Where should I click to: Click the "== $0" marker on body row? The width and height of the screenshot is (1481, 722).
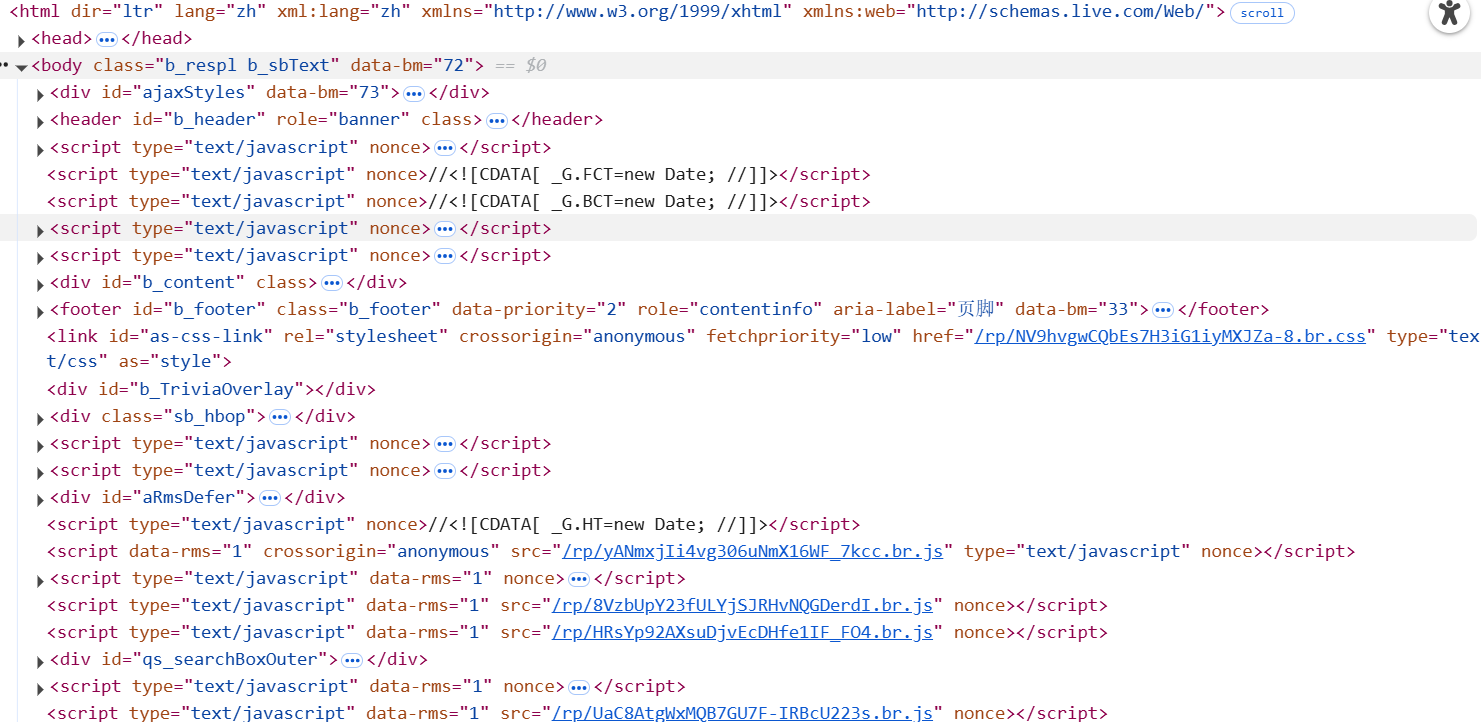[521, 65]
